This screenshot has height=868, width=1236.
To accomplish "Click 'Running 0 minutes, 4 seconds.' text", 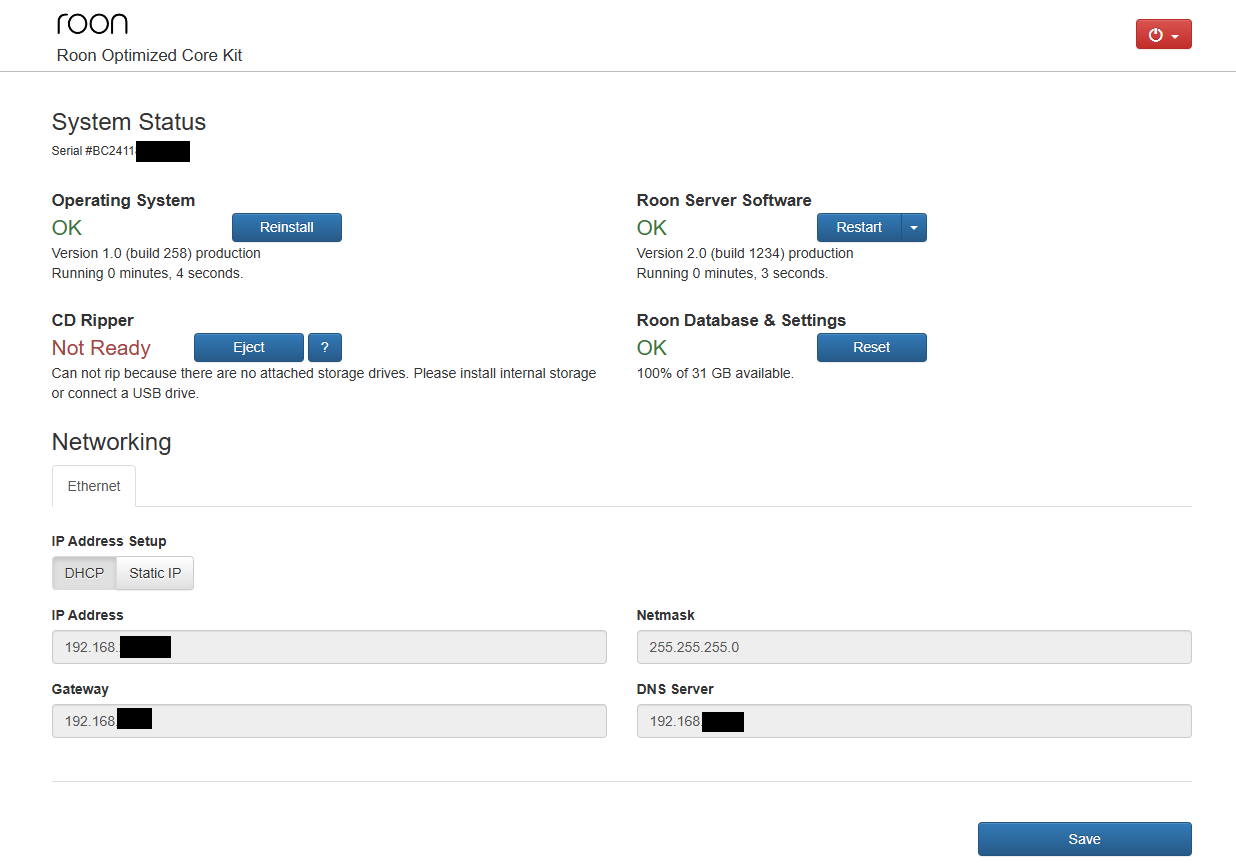I will point(147,273).
